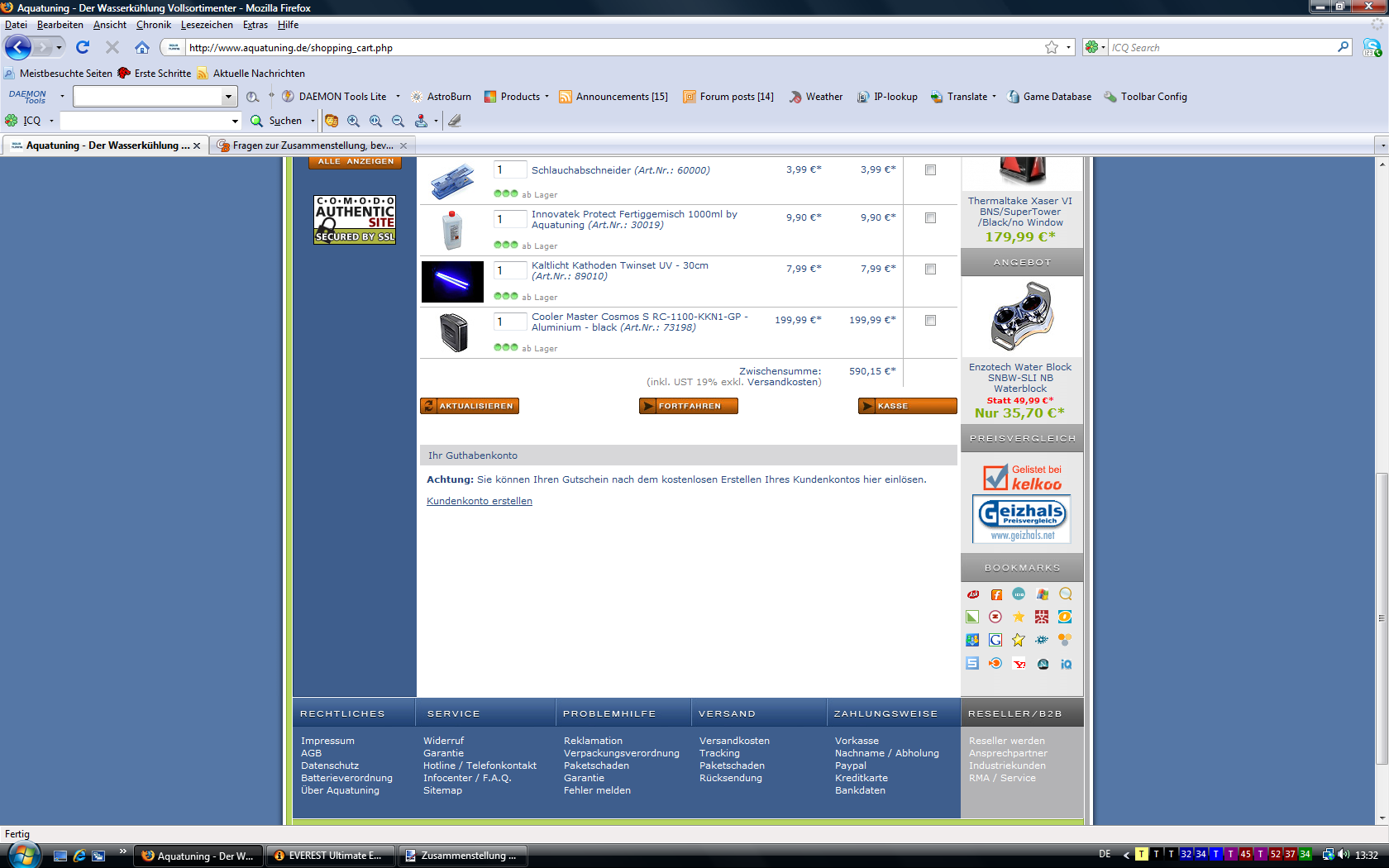The width and height of the screenshot is (1389, 868).
Task: Expand the DAEMON Tools Lite menu arrow
Action: (398, 97)
